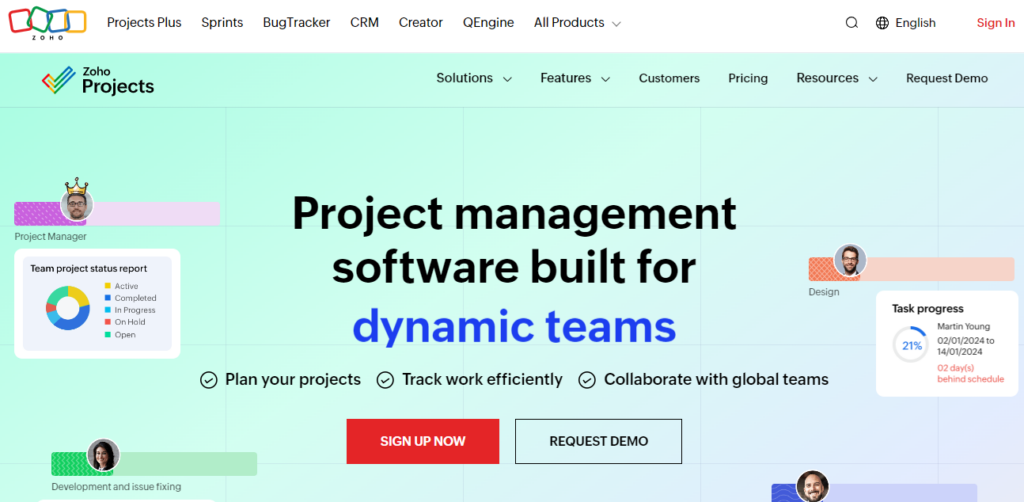Click the Zoho logo in top bar
The width and height of the screenshot is (1024, 502).
pyautogui.click(x=47, y=24)
